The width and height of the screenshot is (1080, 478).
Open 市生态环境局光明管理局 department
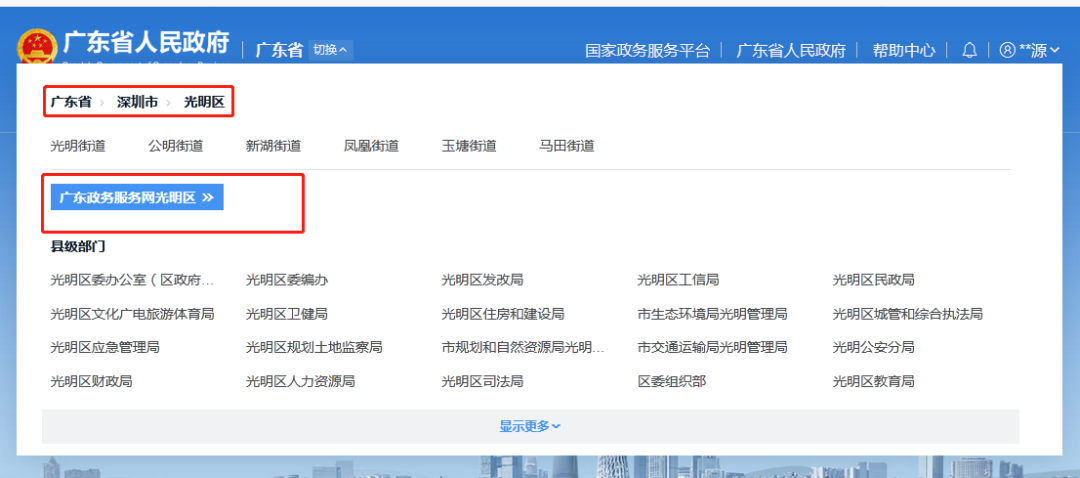click(x=712, y=314)
